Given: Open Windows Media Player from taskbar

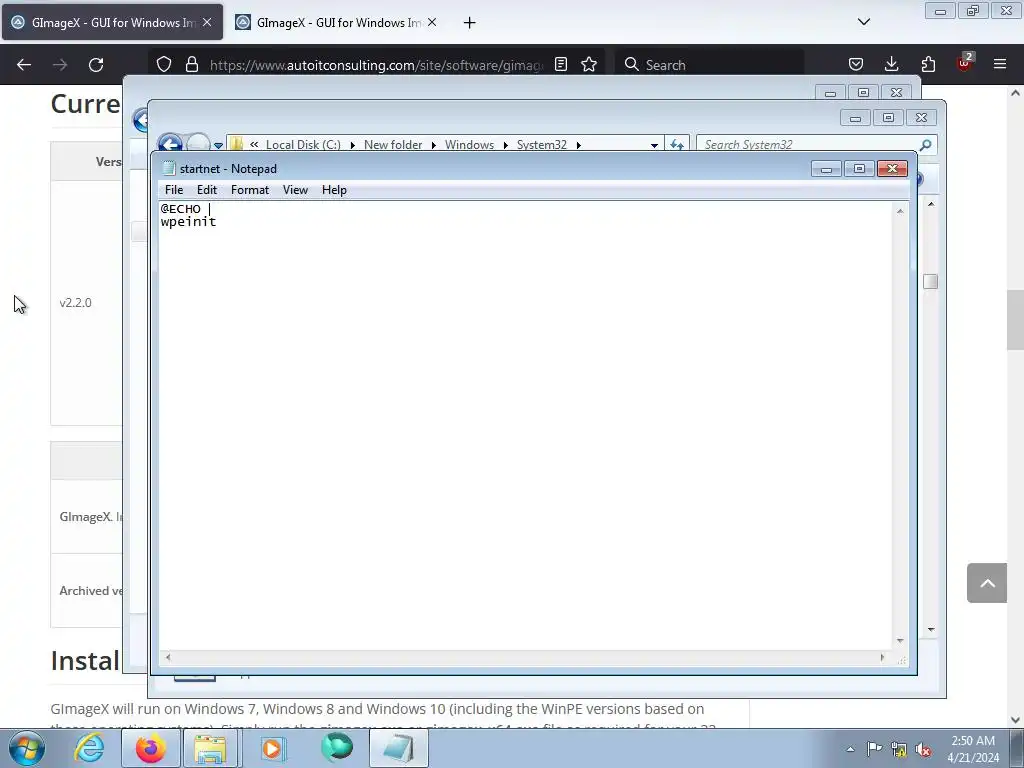Looking at the screenshot, I should pyautogui.click(x=273, y=748).
